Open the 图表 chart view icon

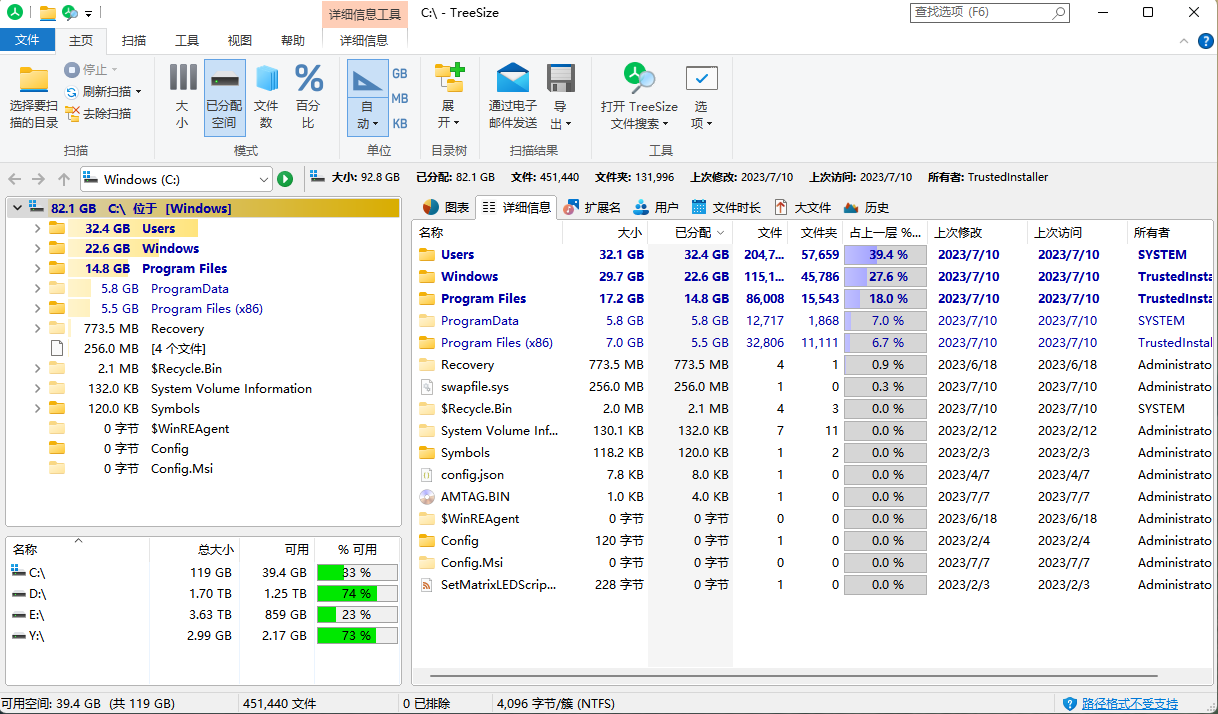[433, 207]
